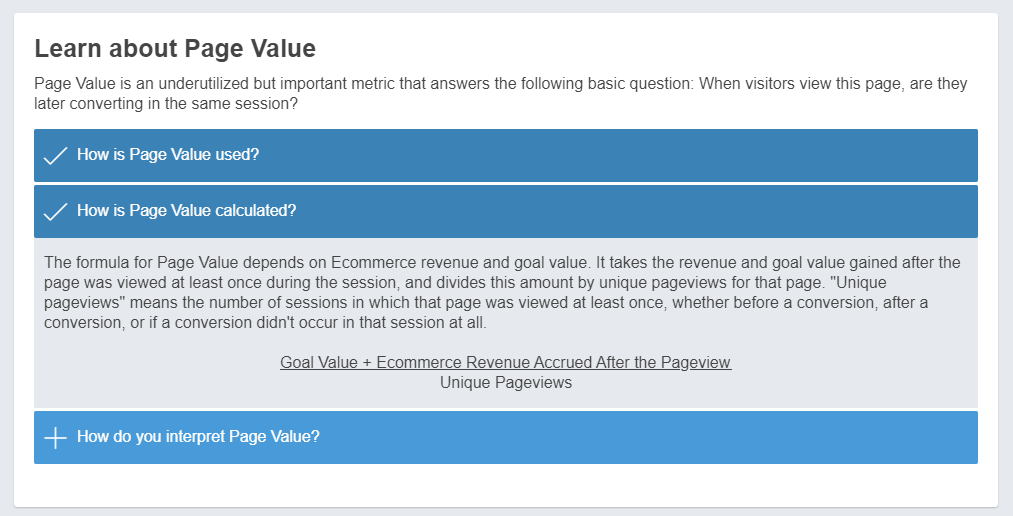Screen dimensions: 1013x516
Task: Collapse the "How is Page Value calculated?" section
Action: point(506,211)
